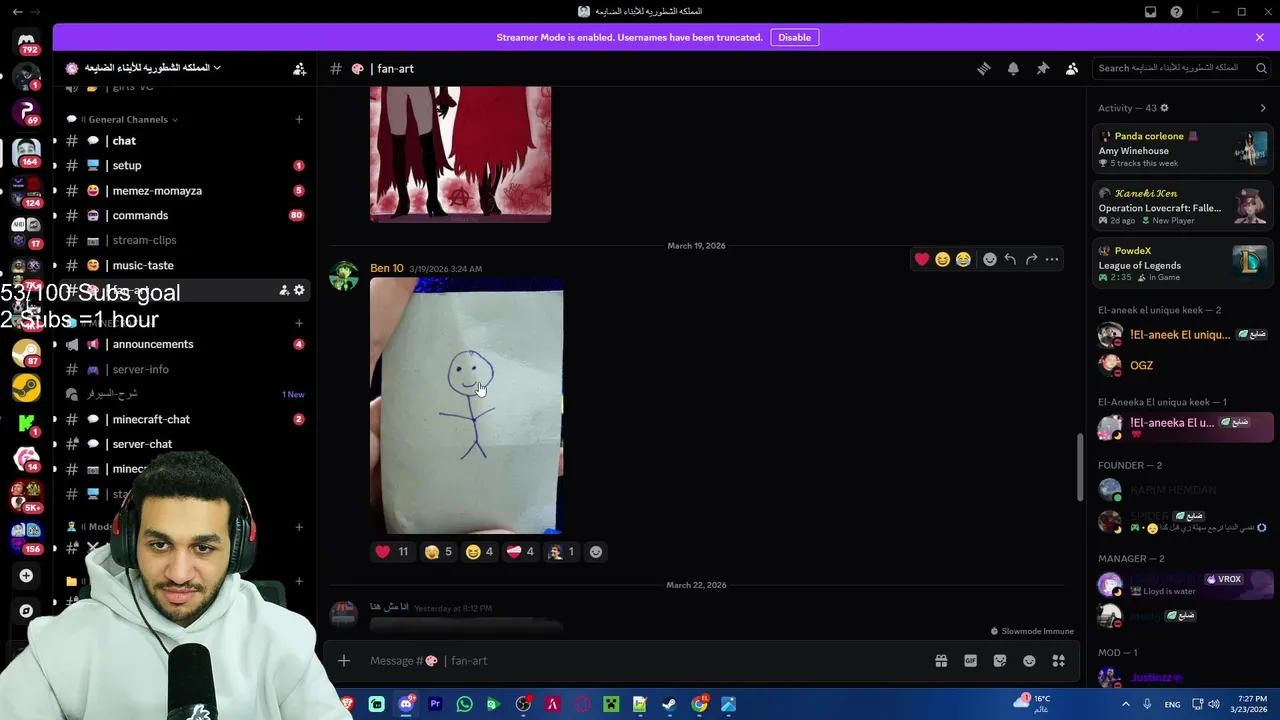This screenshot has width=1280, height=720.
Task: Invite people icon next to server name
Action: tap(299, 69)
